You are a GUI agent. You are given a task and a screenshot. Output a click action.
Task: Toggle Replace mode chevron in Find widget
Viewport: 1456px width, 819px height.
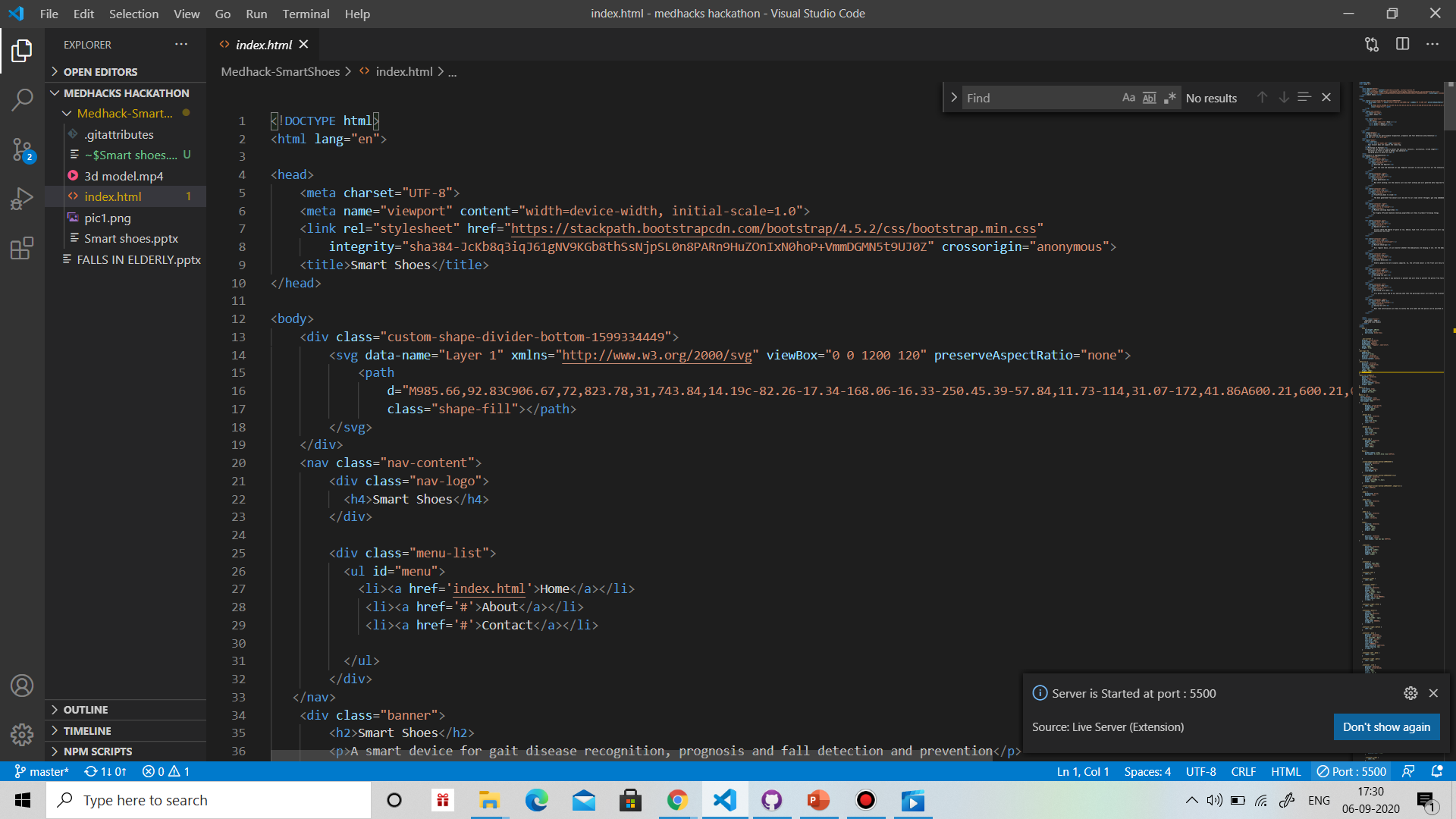953,98
